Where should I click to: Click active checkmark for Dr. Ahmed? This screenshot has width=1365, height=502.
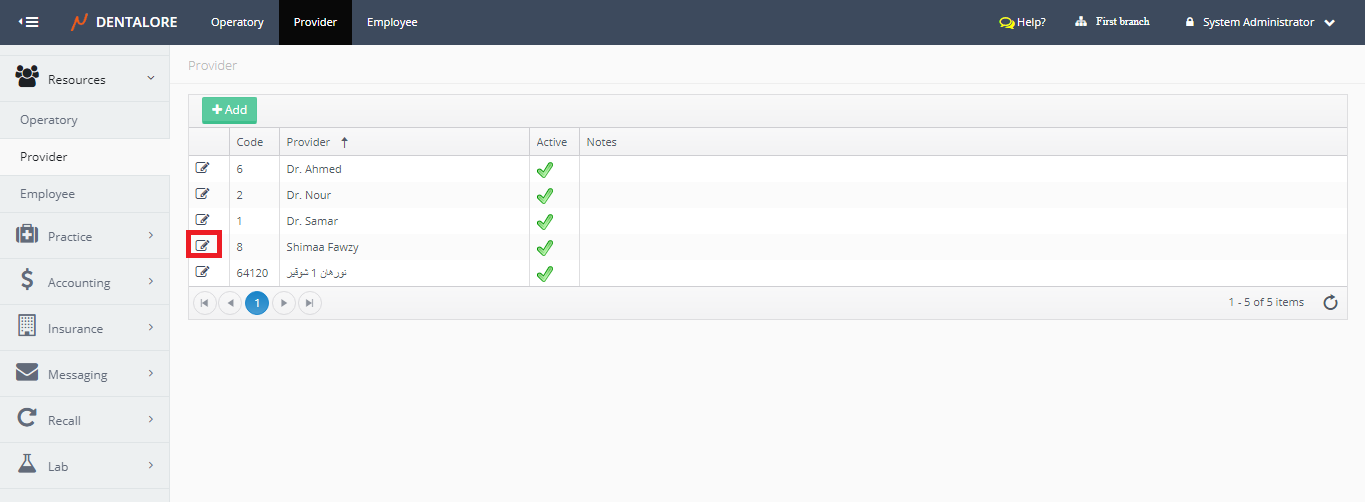click(545, 169)
